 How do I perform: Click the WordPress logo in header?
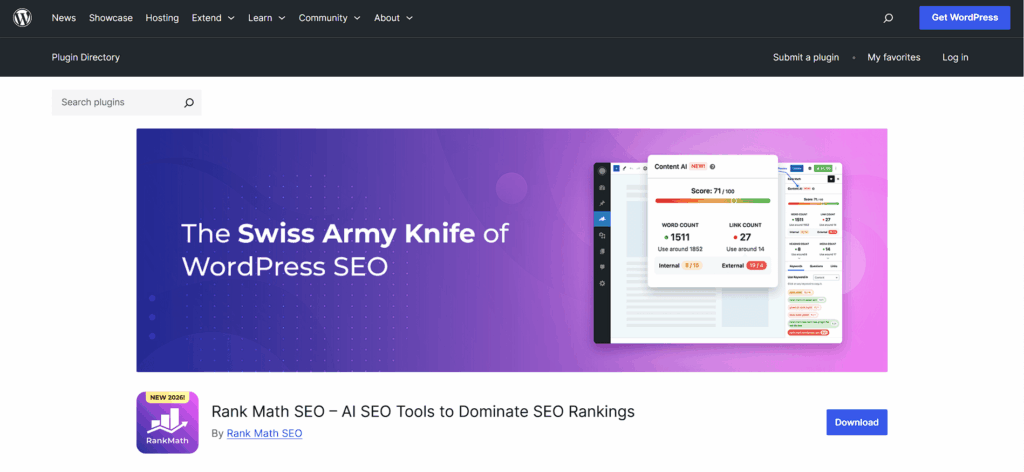22,18
